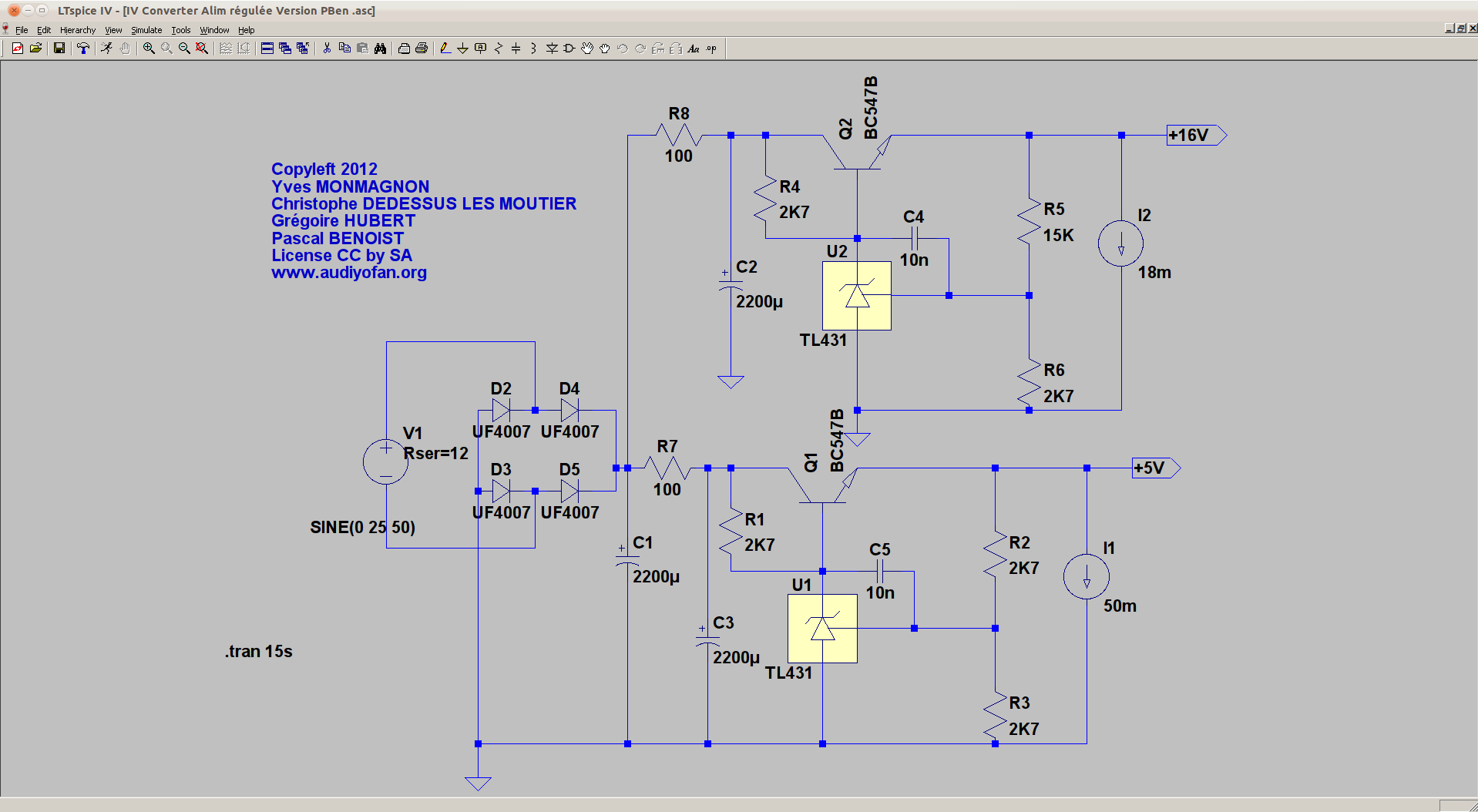Click the V1 voltage source symbol
The image size is (1478, 812).
coord(385,461)
